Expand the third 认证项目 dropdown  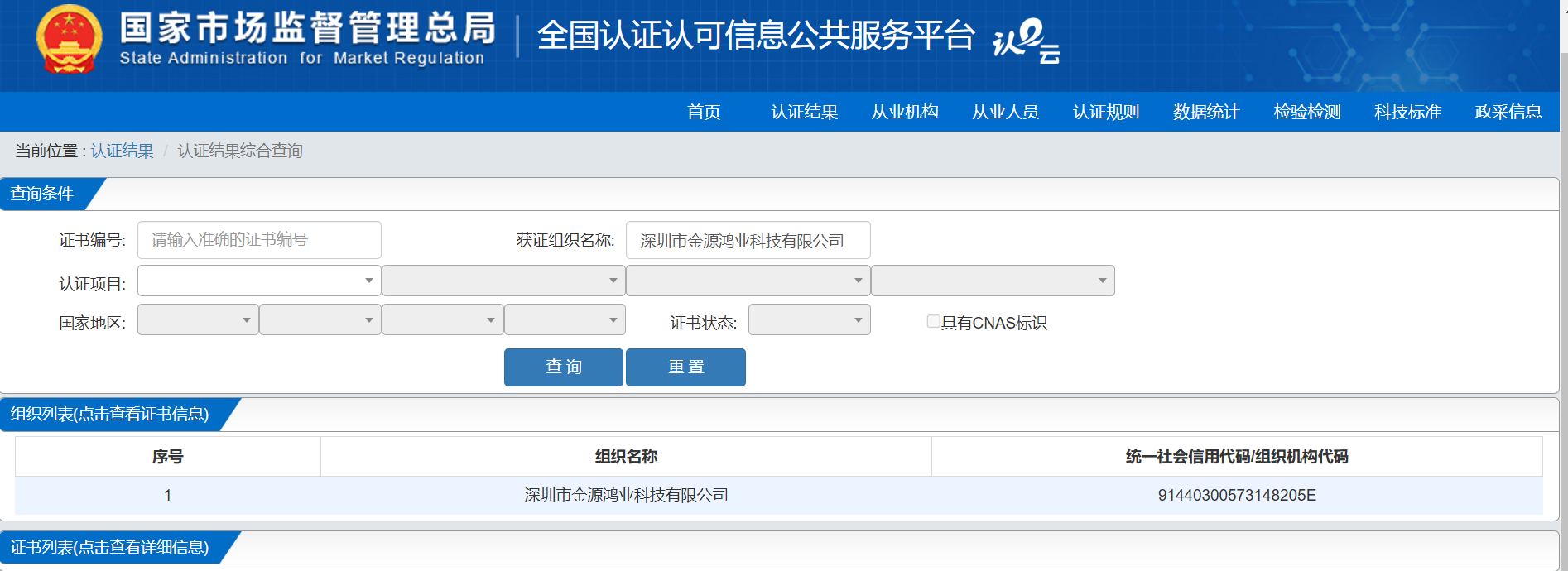[x=748, y=281]
